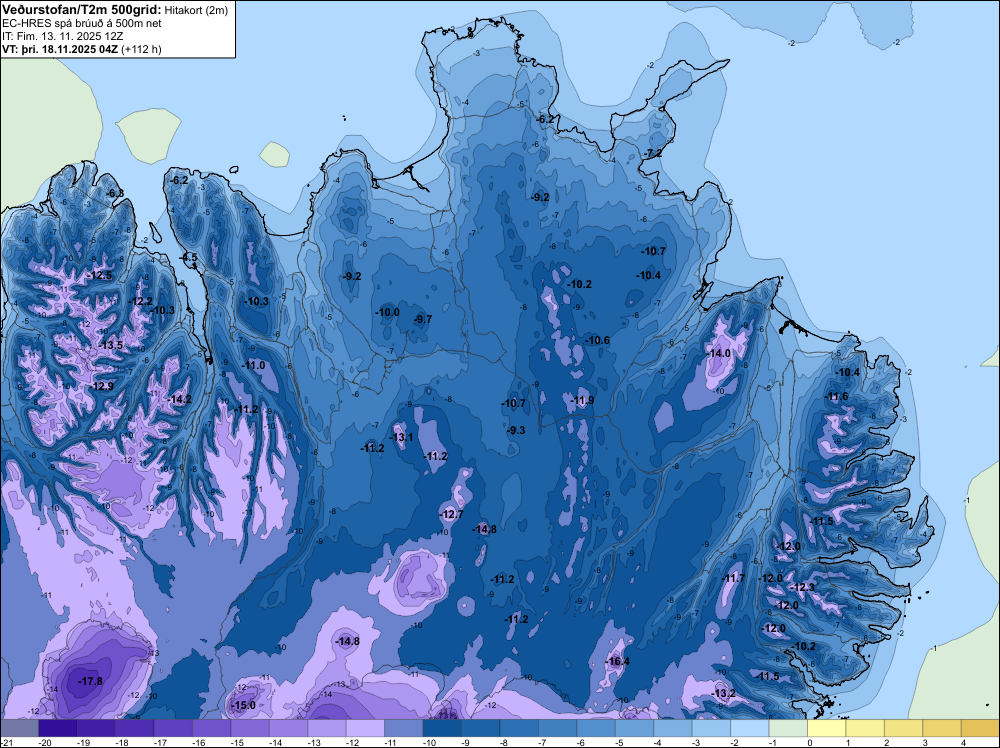Click the legend scale label 4
Screen dimensions: 1000x748
tap(964, 742)
